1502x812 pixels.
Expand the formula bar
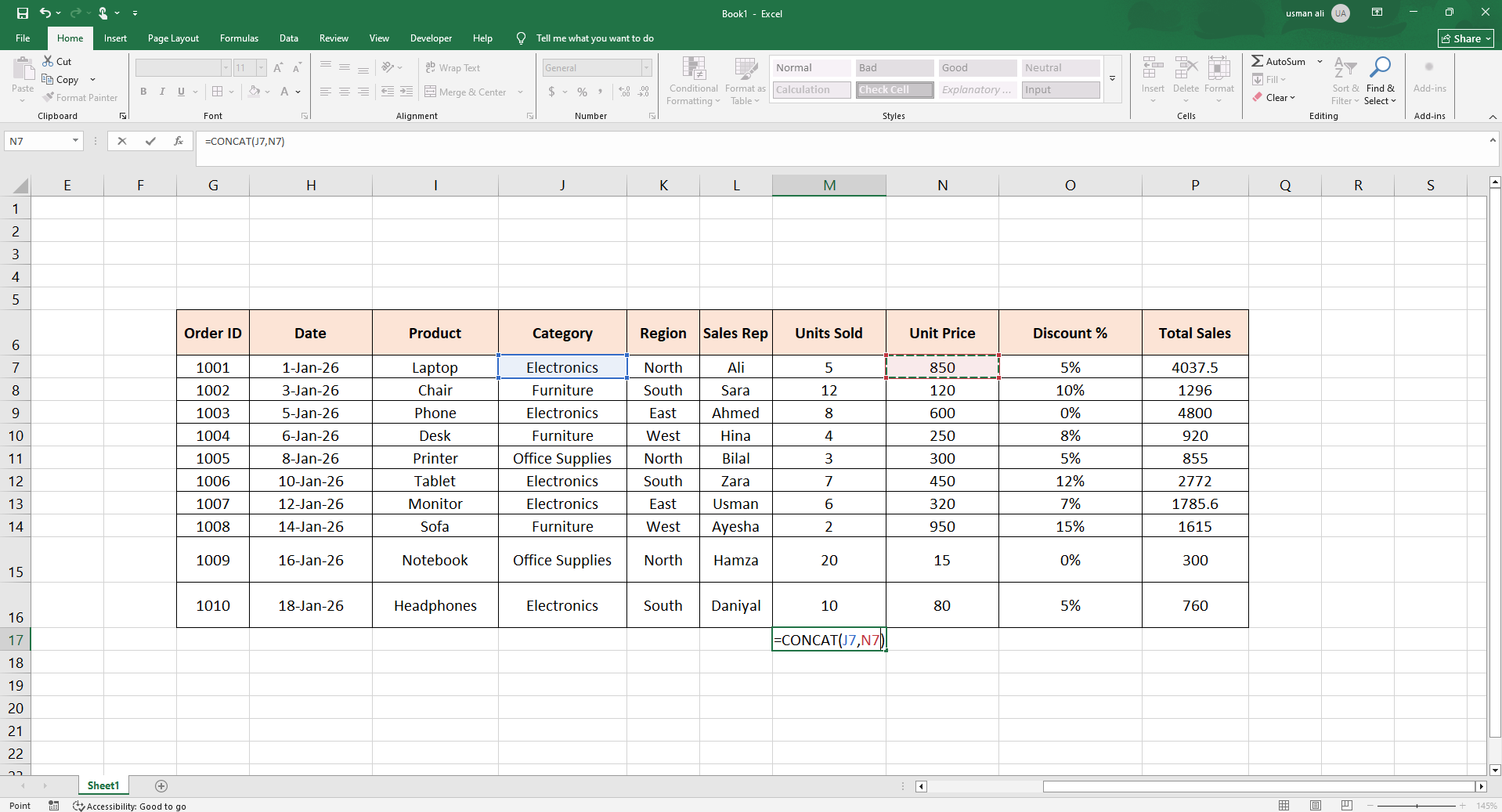[1492, 140]
